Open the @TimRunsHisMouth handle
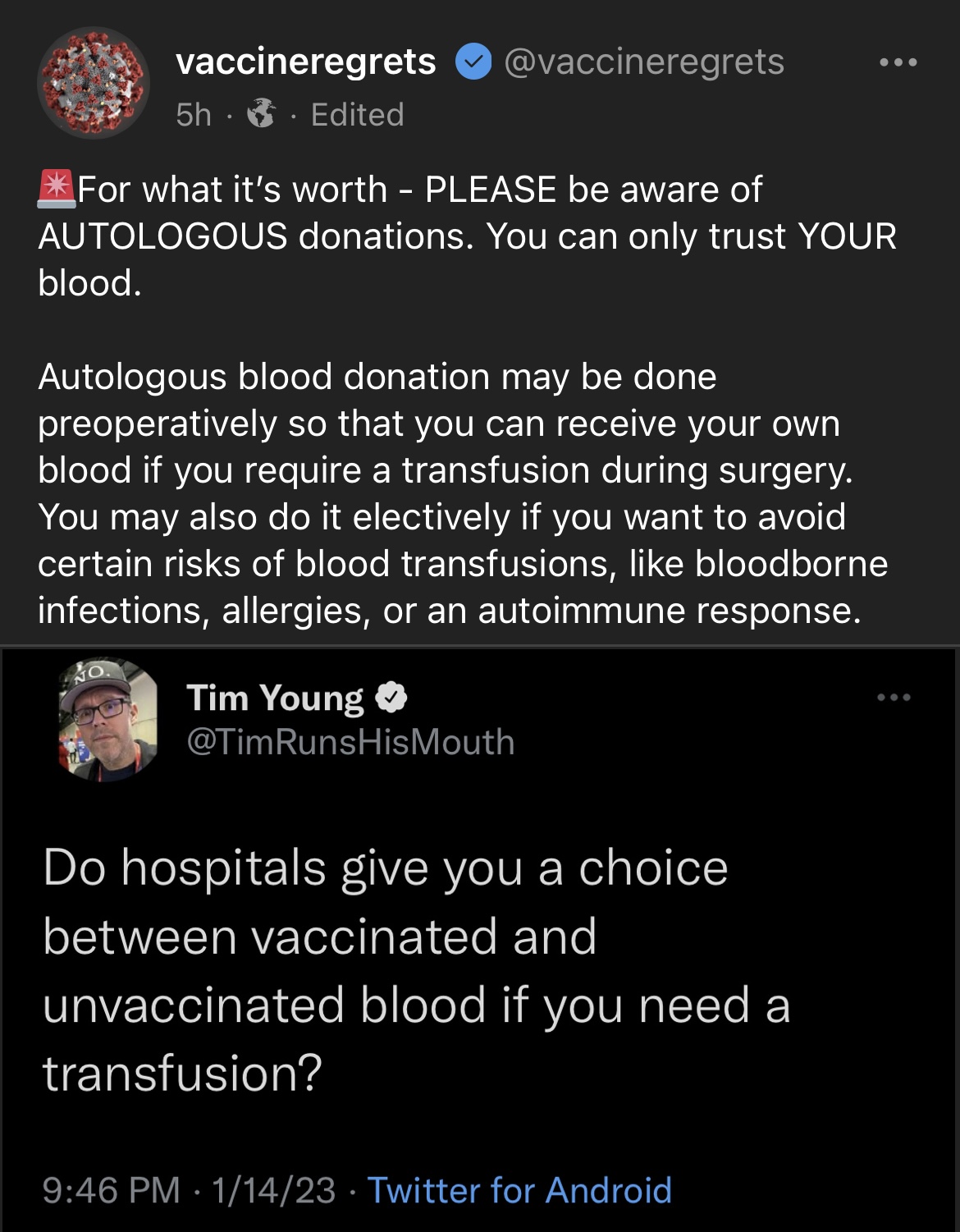960x1232 pixels. [x=351, y=742]
